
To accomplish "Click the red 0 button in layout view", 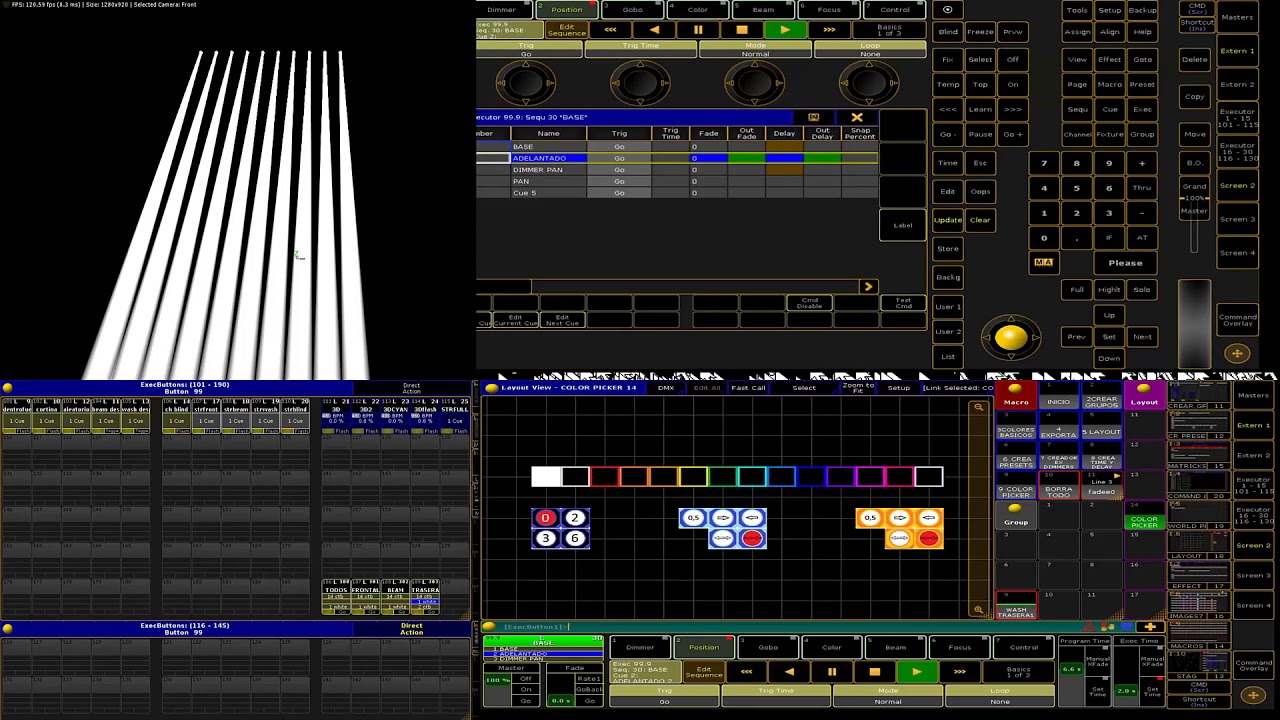I will coord(545,518).
